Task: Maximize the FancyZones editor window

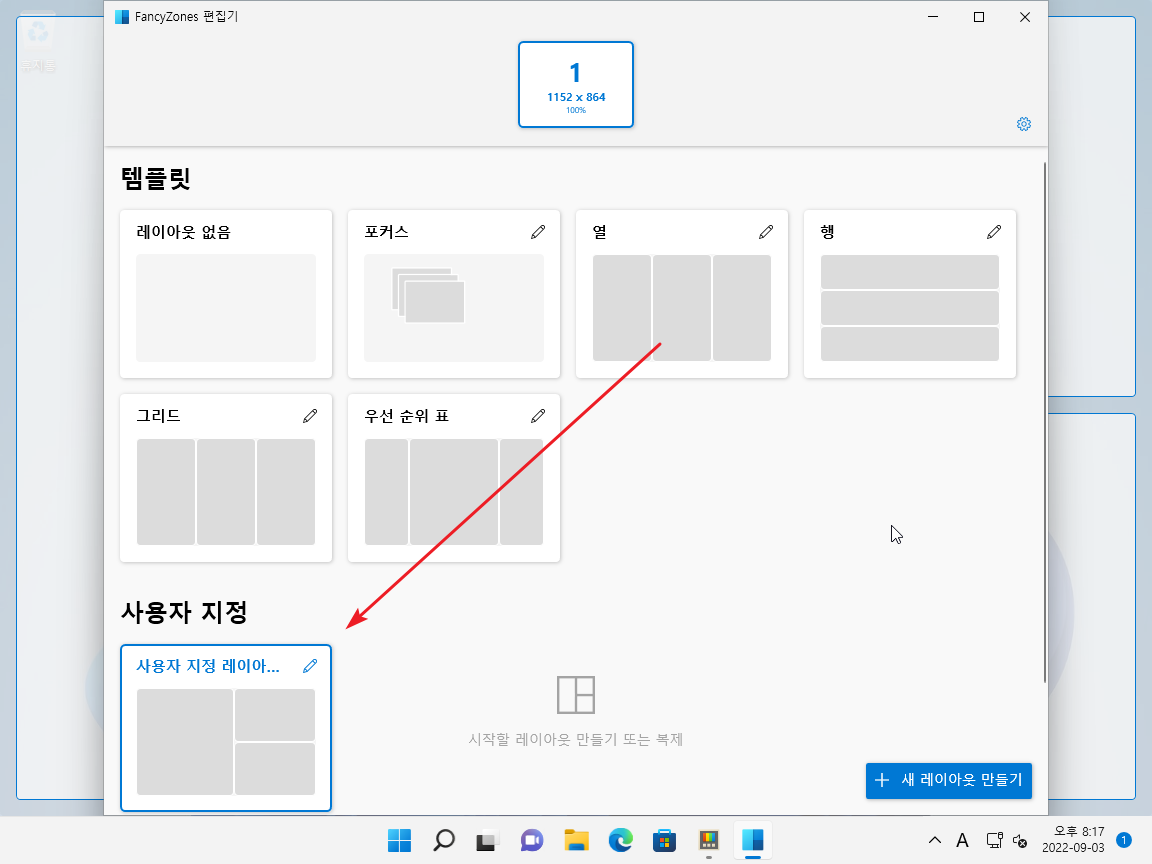Action: [x=979, y=17]
